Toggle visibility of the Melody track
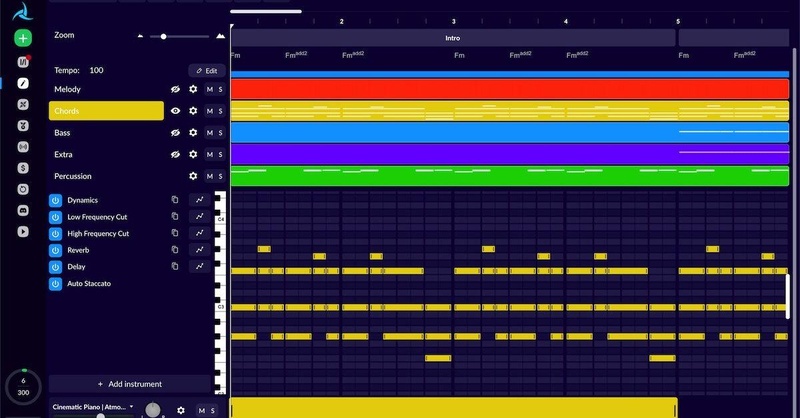800x418 pixels. (x=175, y=90)
